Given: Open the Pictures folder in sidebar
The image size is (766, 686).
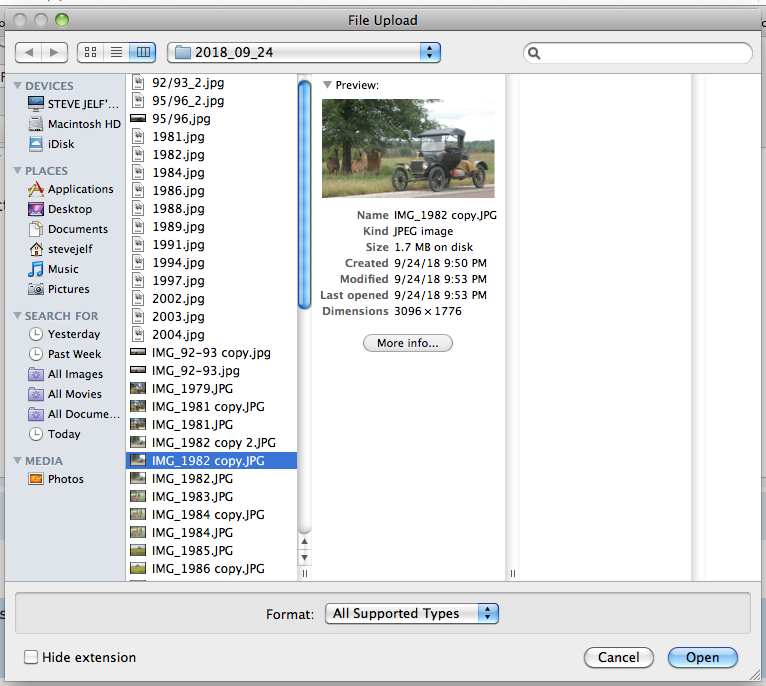Looking at the screenshot, I should pos(68,289).
